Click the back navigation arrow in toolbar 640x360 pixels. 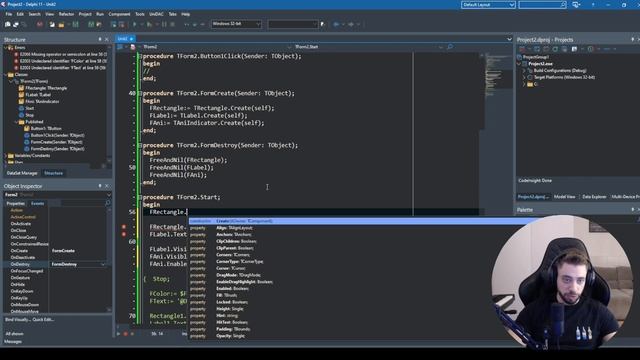336,24
